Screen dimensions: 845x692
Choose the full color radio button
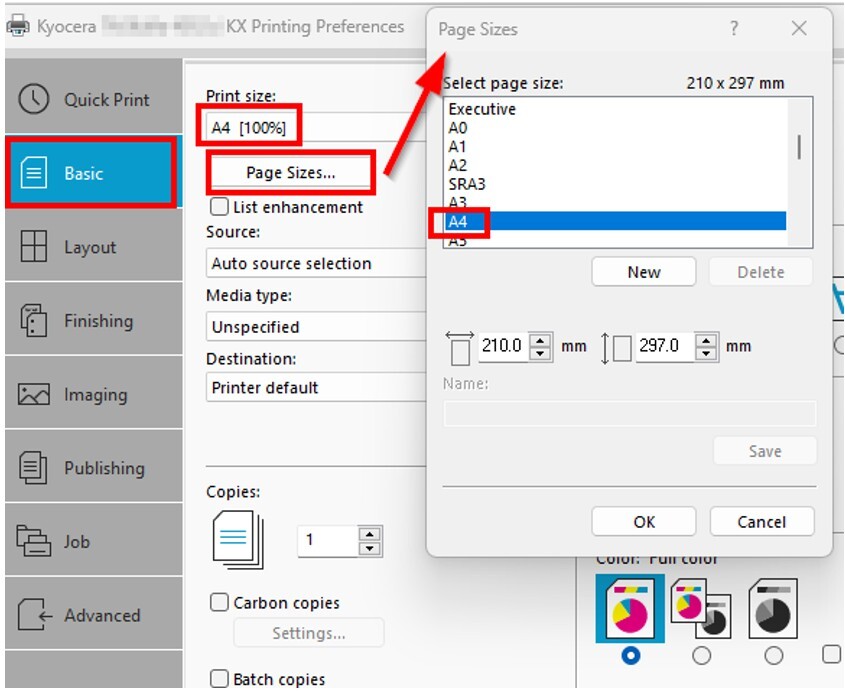click(x=630, y=655)
